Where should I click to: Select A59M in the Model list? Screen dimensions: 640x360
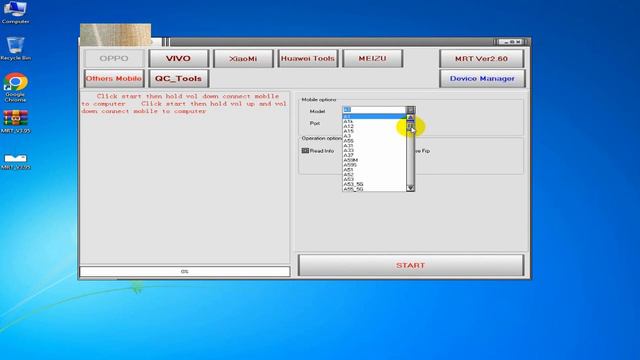[374, 160]
